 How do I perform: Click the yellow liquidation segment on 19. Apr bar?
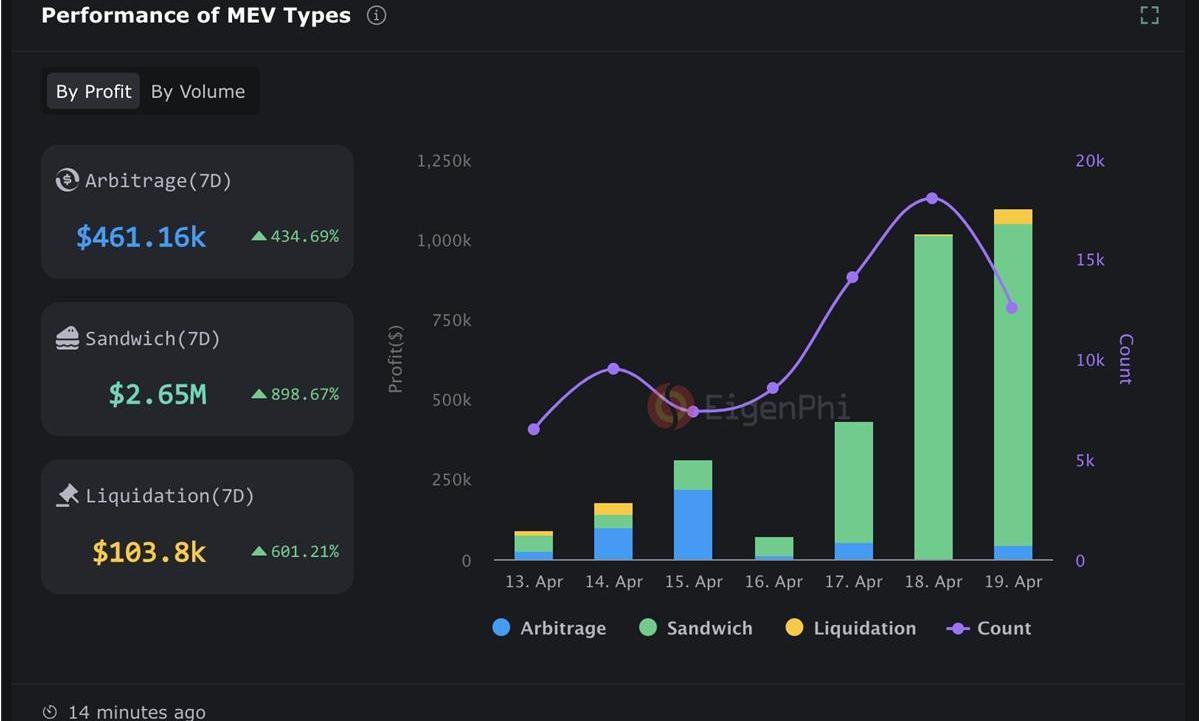click(x=1013, y=217)
